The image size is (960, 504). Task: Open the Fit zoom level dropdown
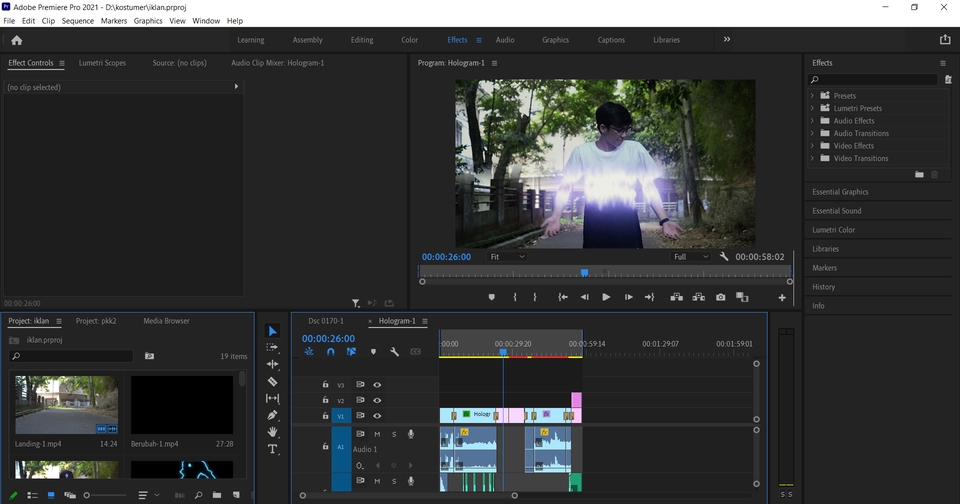507,257
